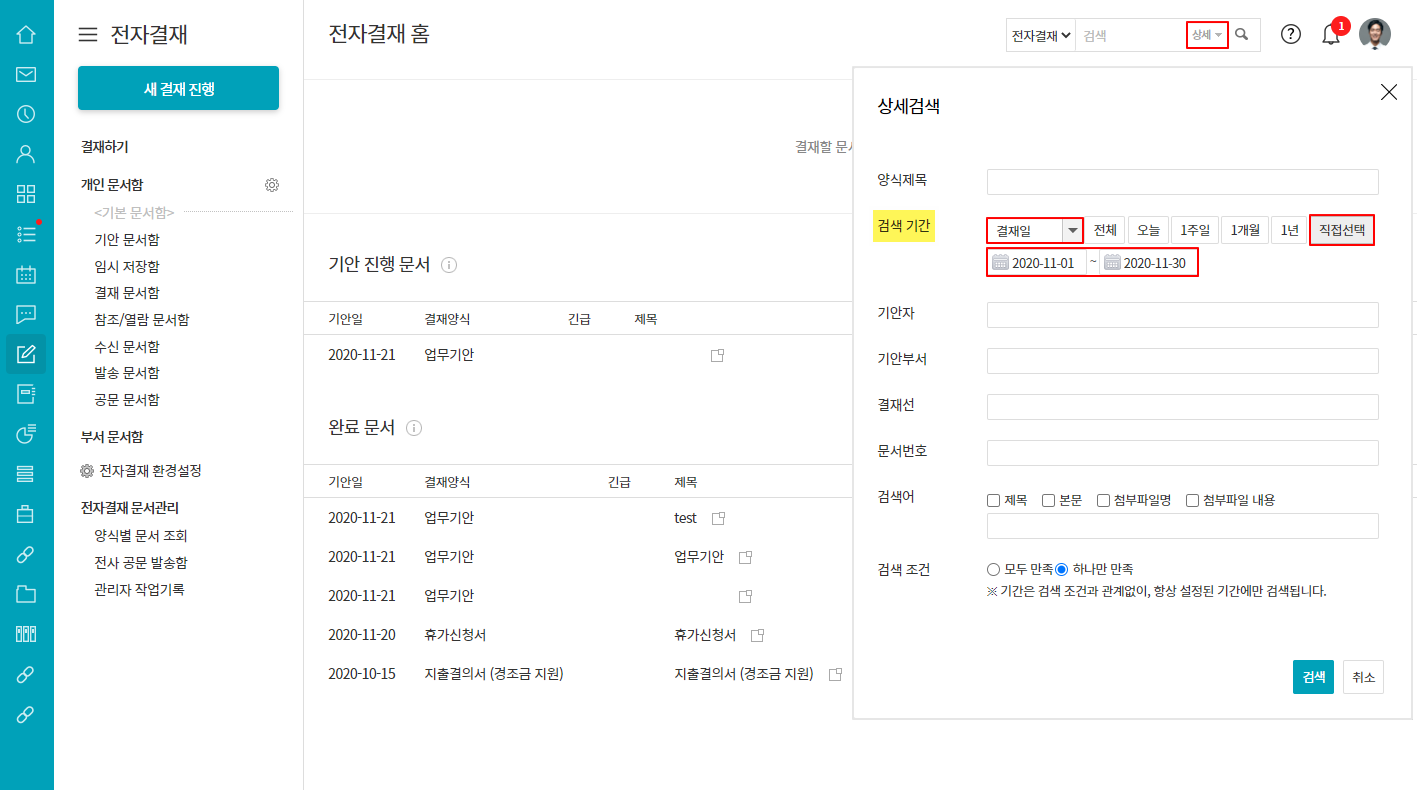The width and height of the screenshot is (1417, 790).
Task: Click the 양식제목 input field
Action: (1182, 182)
